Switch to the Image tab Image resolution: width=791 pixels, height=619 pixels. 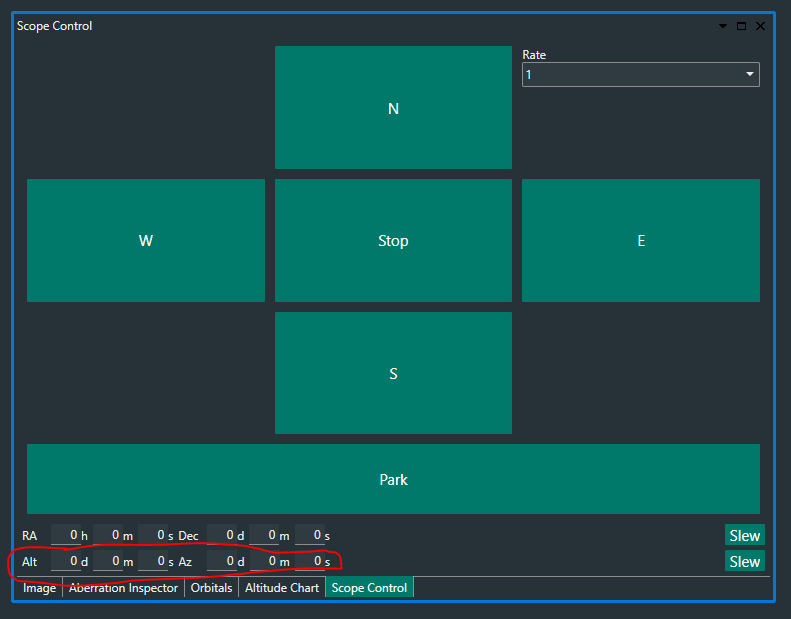click(x=39, y=588)
